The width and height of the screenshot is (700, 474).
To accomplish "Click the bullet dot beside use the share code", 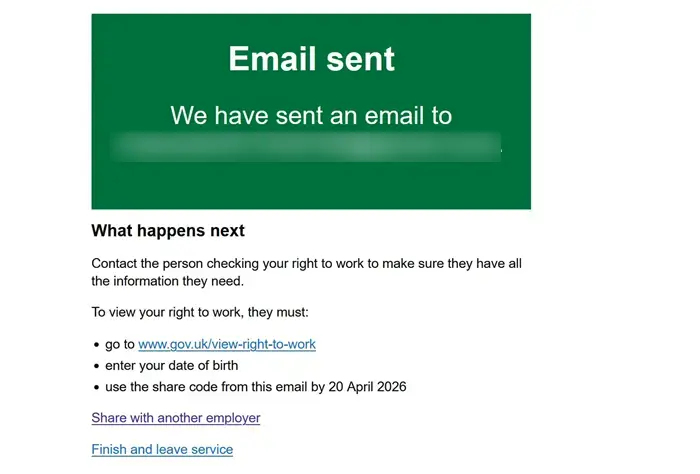I will (x=96, y=386).
